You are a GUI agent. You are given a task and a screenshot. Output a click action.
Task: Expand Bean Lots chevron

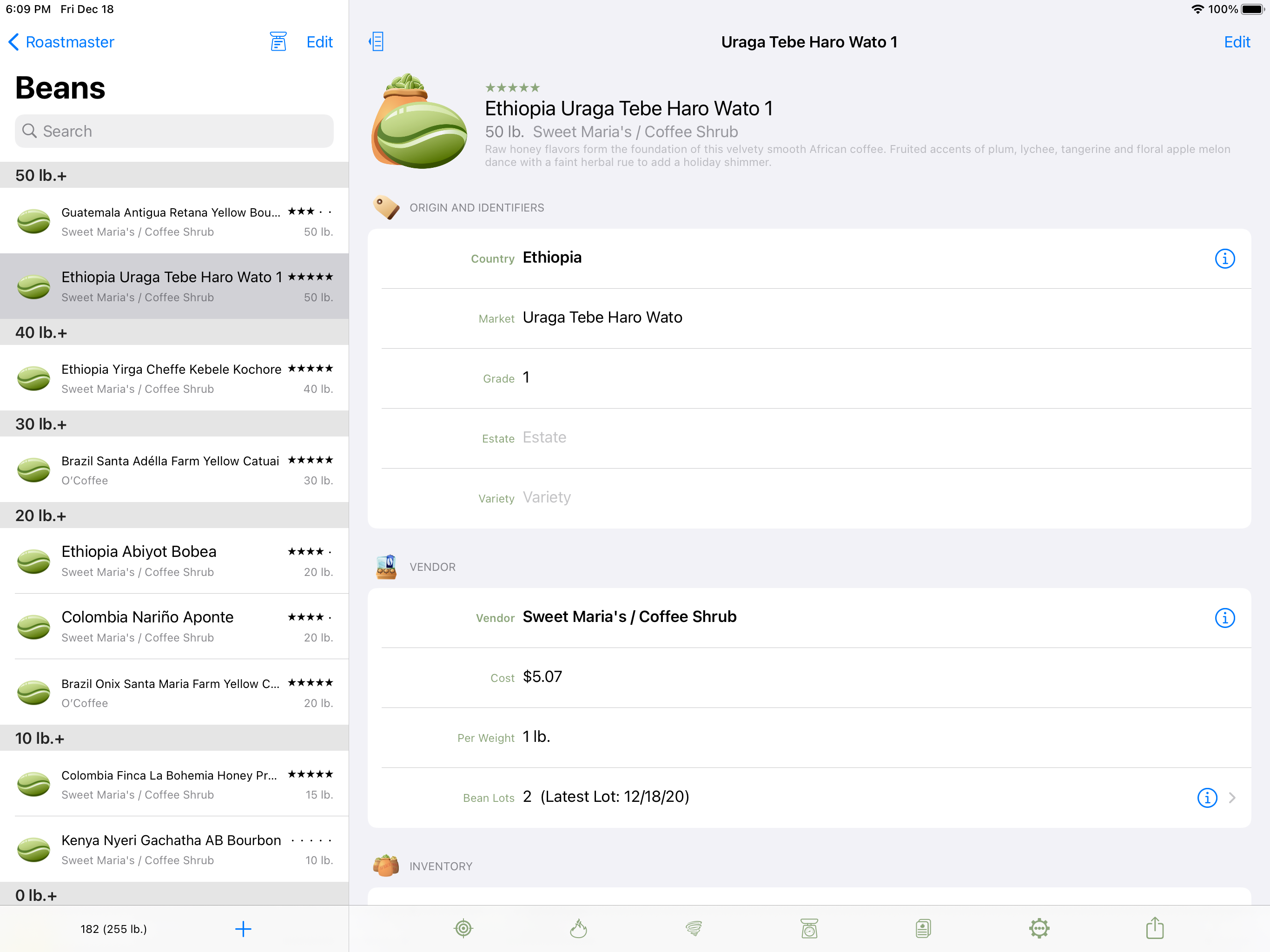[x=1232, y=798]
